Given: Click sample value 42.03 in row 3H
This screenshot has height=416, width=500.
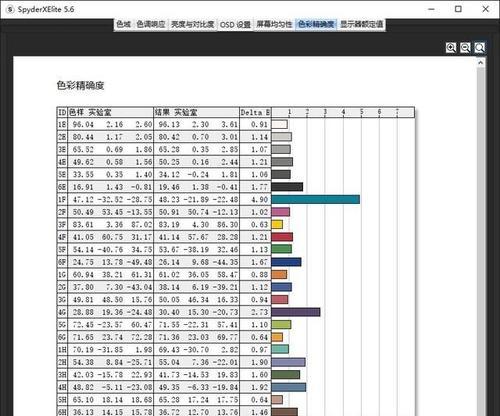Looking at the screenshot, I should click(x=83, y=374).
